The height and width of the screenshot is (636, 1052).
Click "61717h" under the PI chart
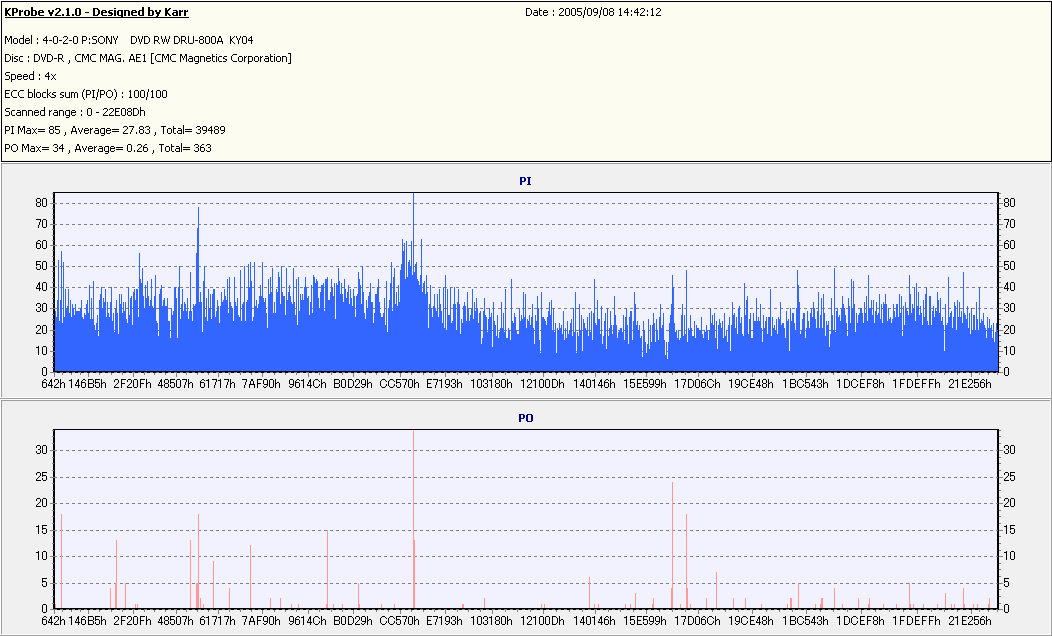click(217, 384)
